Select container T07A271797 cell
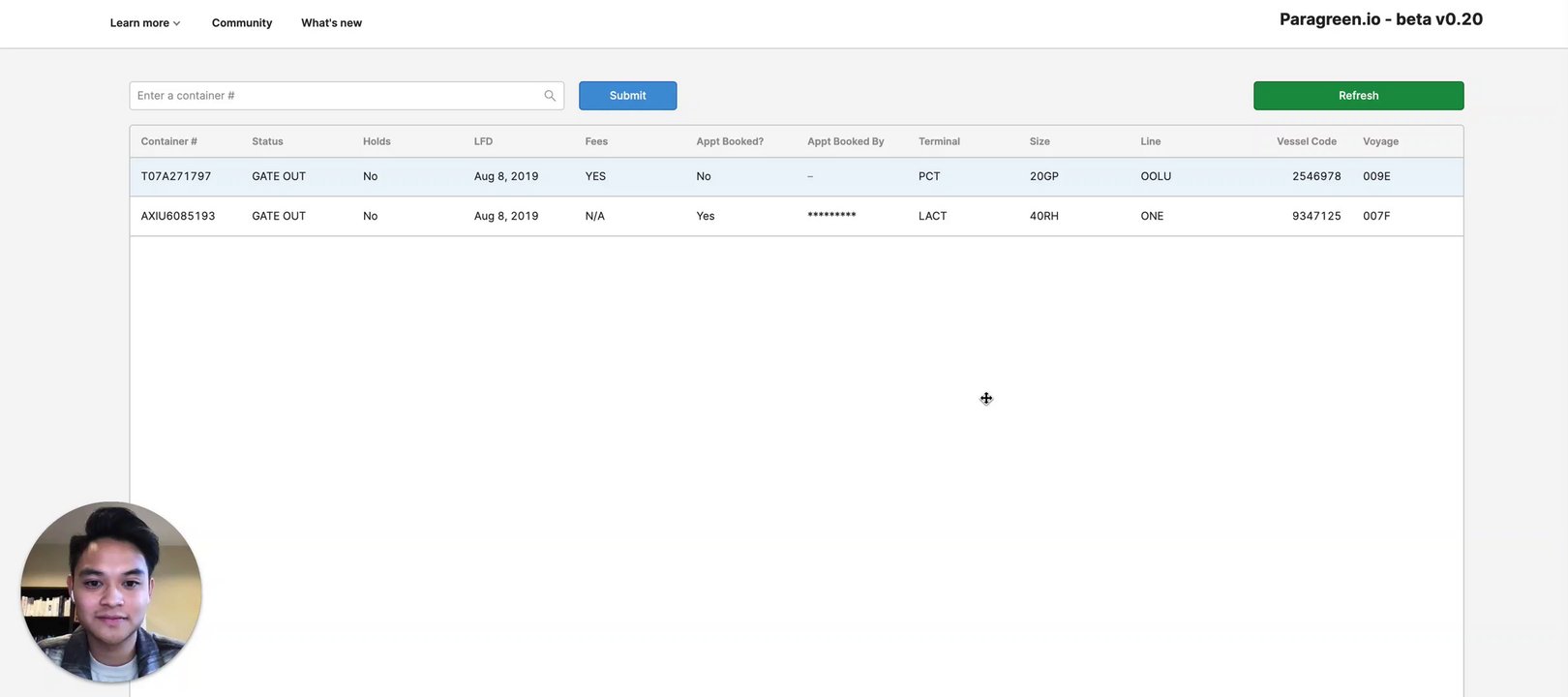 (176, 176)
